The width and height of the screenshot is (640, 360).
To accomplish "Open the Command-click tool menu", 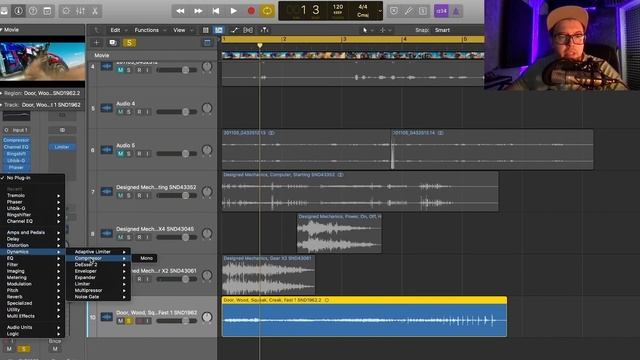I will (384, 30).
